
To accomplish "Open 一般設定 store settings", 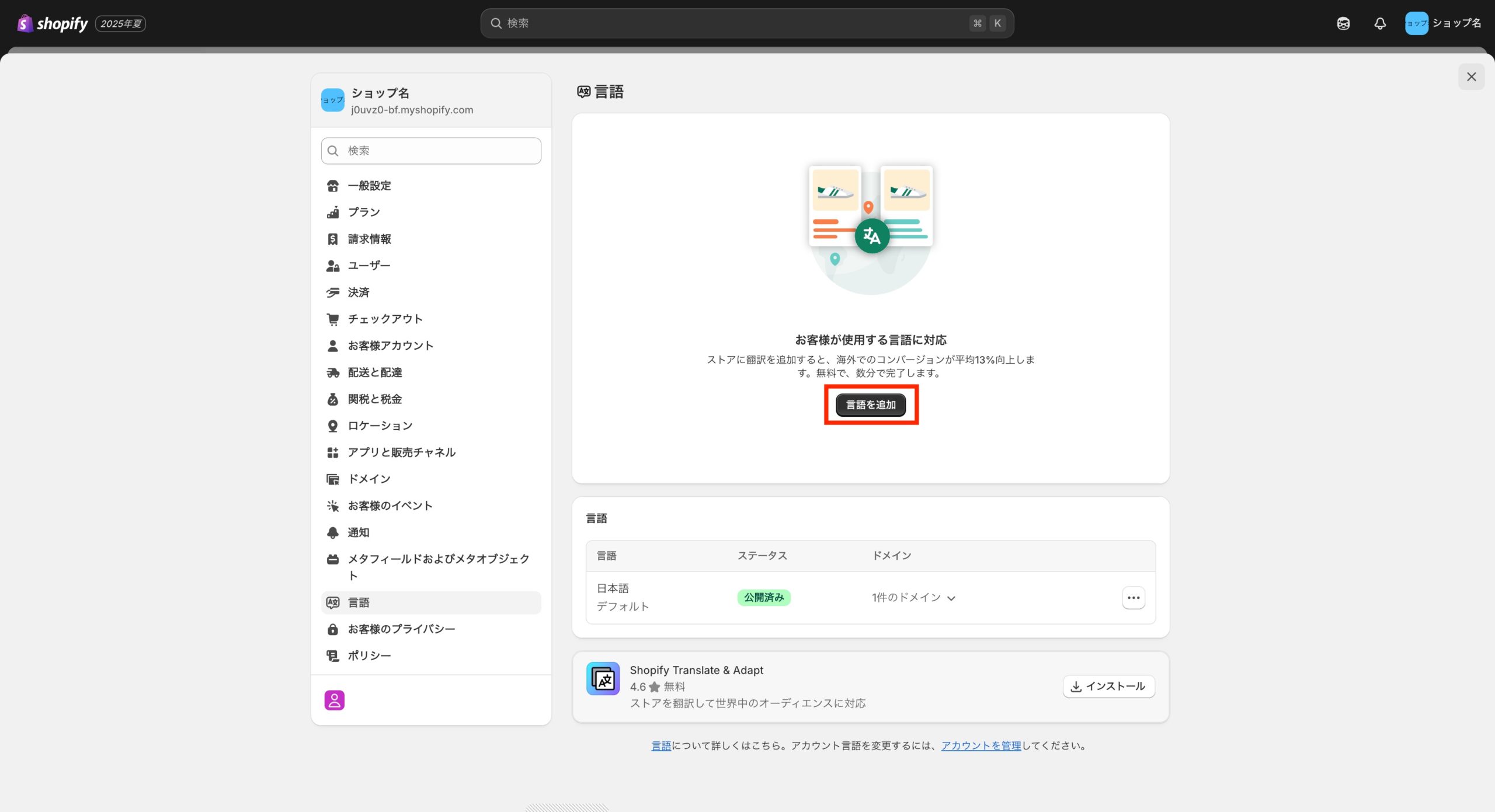I will (x=369, y=186).
